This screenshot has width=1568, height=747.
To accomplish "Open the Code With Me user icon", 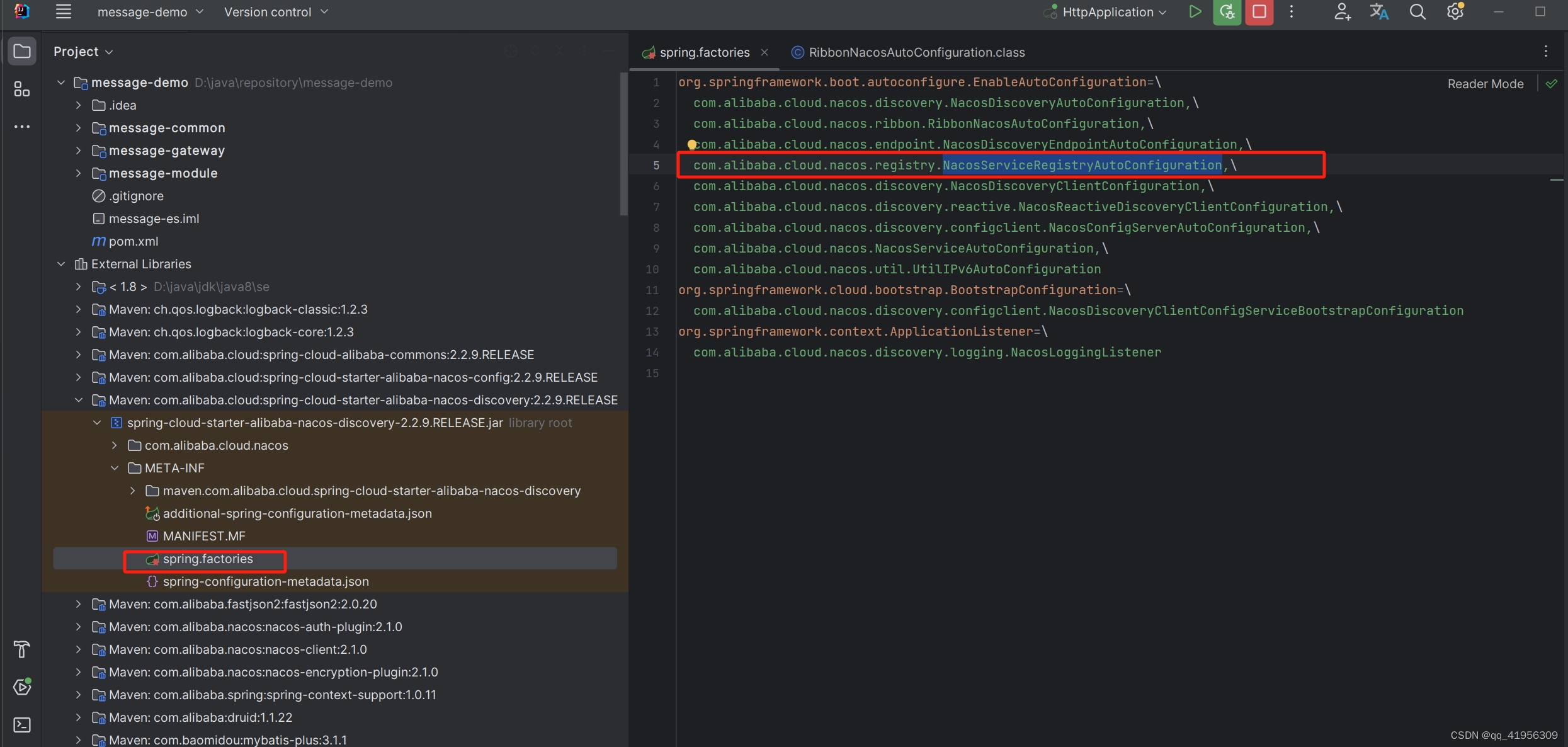I will coord(1342,11).
